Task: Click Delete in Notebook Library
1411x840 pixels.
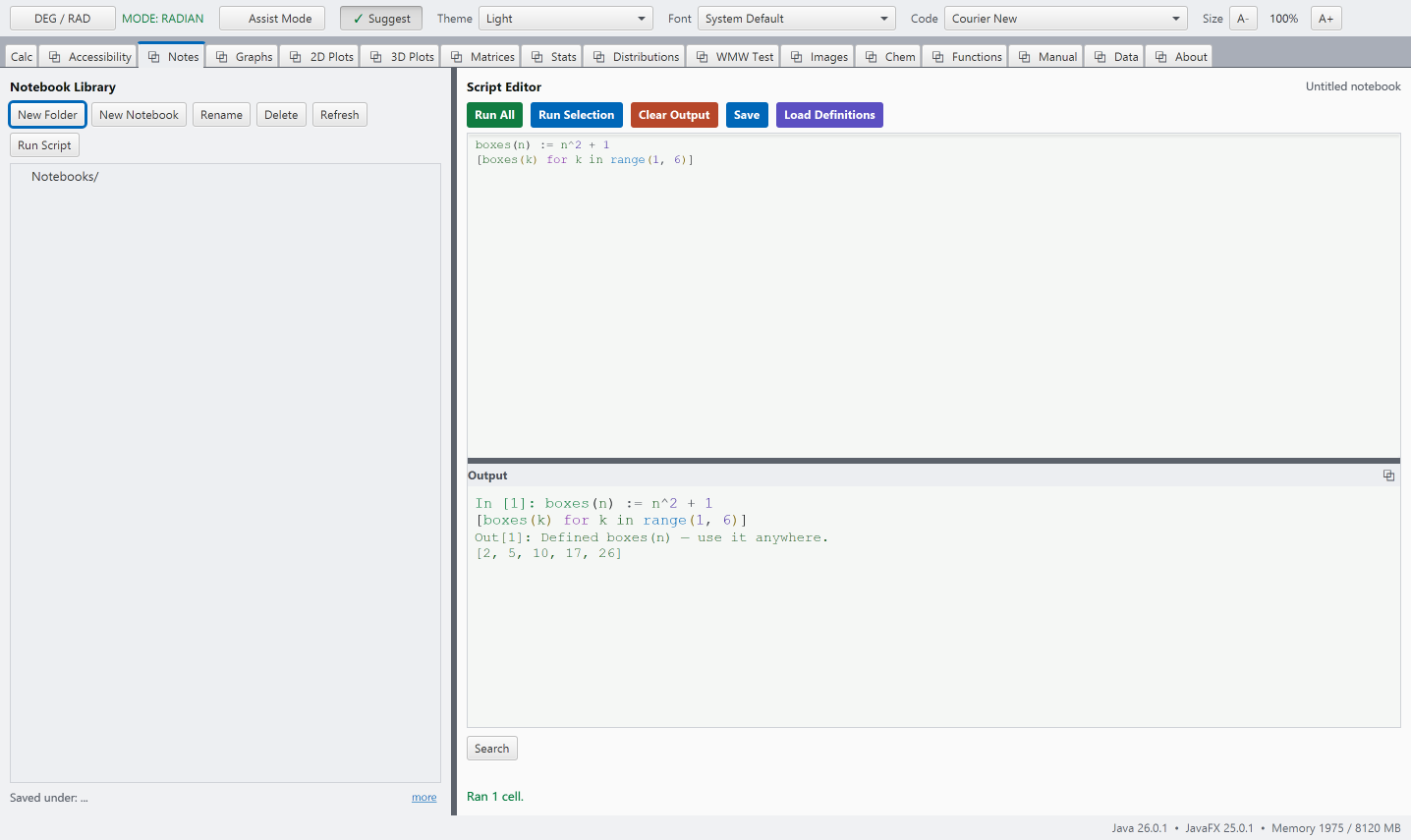Action: point(281,115)
